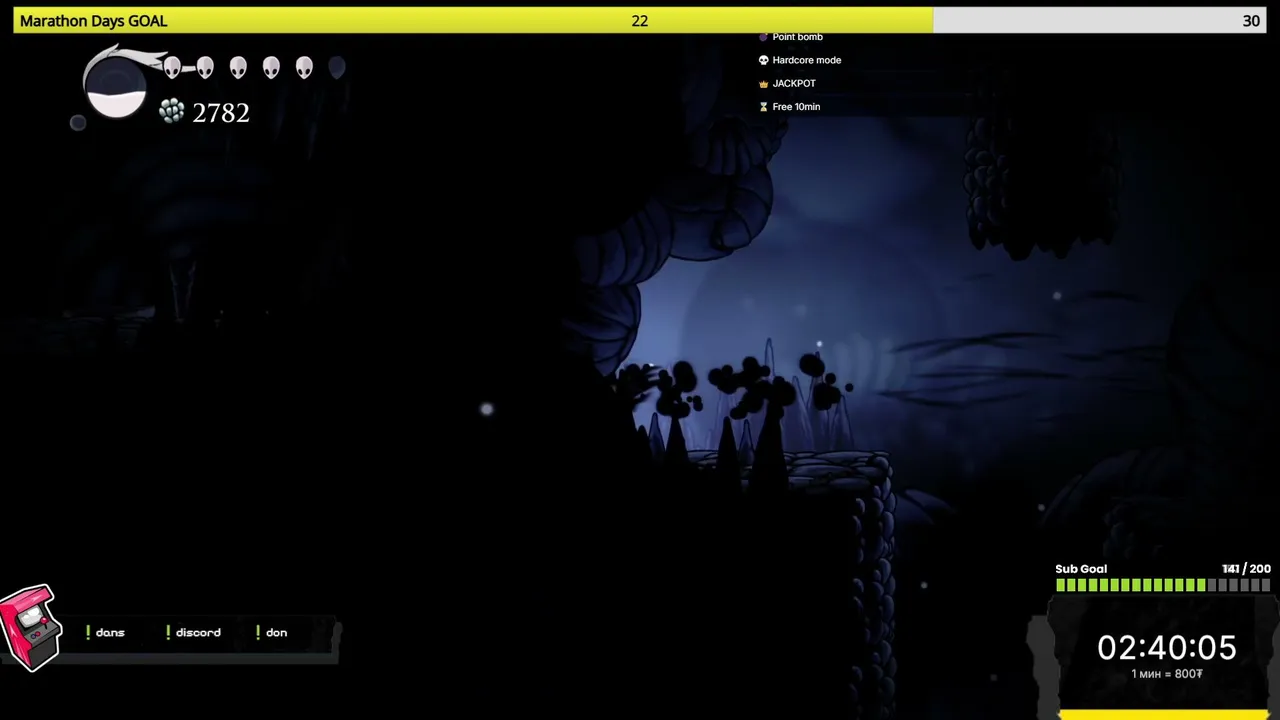Image resolution: width=1280 pixels, height=720 pixels.
Task: Click the empty dark health mask
Action: coord(337,67)
